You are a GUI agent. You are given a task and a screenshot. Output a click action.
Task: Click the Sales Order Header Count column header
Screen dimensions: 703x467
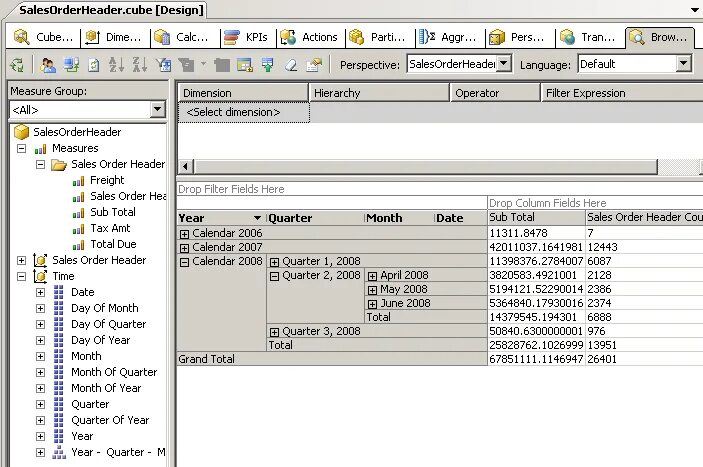point(644,217)
